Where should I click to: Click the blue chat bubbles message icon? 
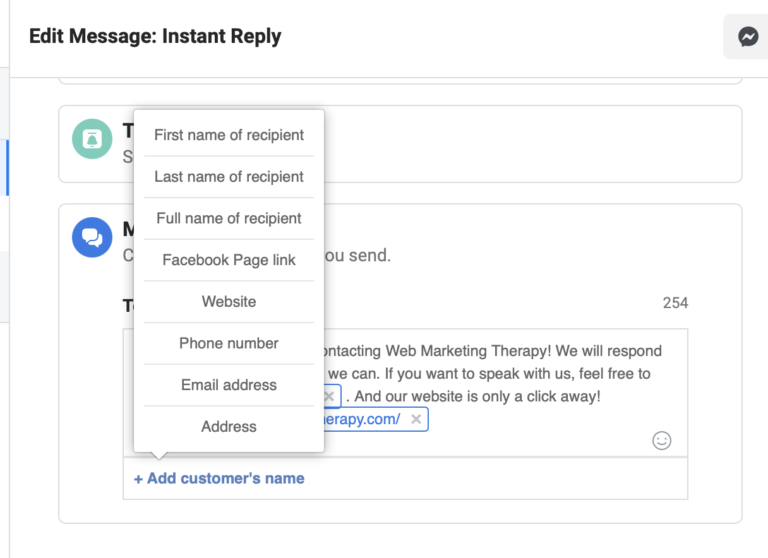(92, 238)
